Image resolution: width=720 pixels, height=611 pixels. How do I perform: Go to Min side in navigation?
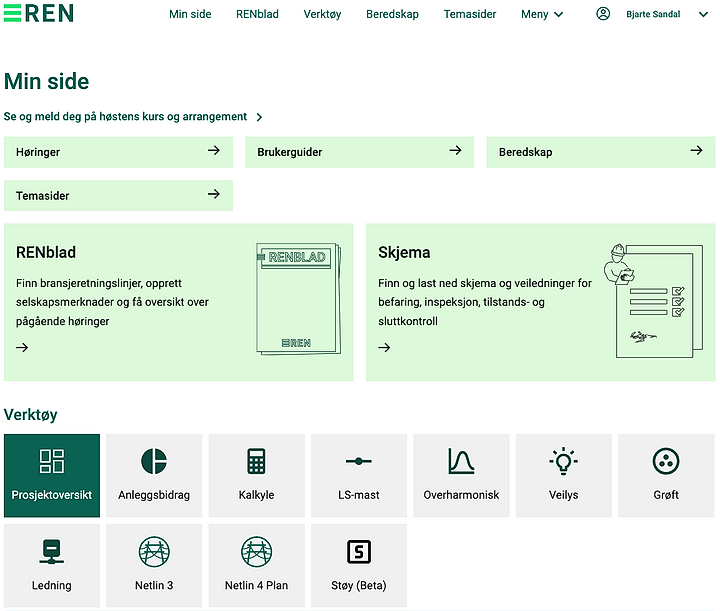190,14
